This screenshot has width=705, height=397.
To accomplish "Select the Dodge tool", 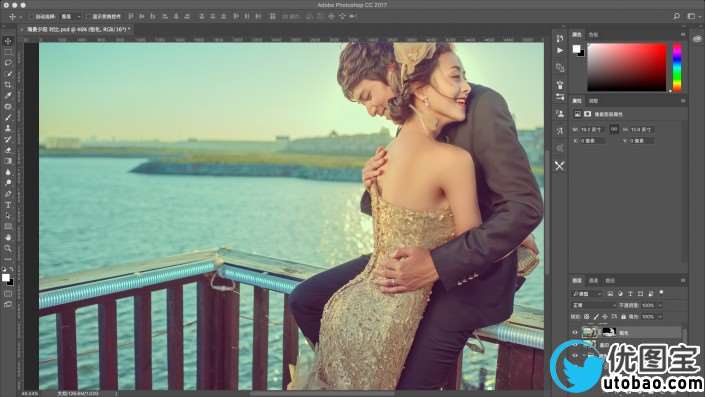I will click(x=8, y=183).
